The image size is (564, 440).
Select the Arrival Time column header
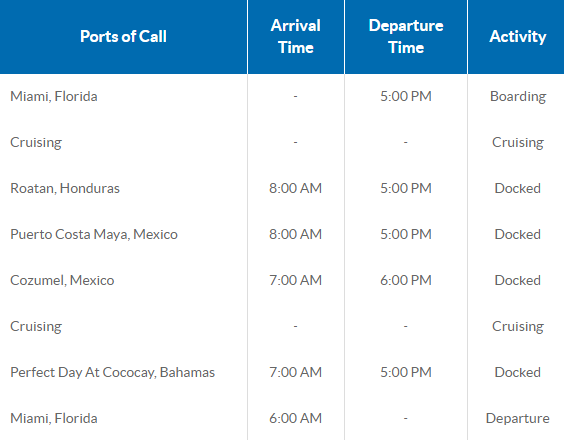[x=296, y=36]
